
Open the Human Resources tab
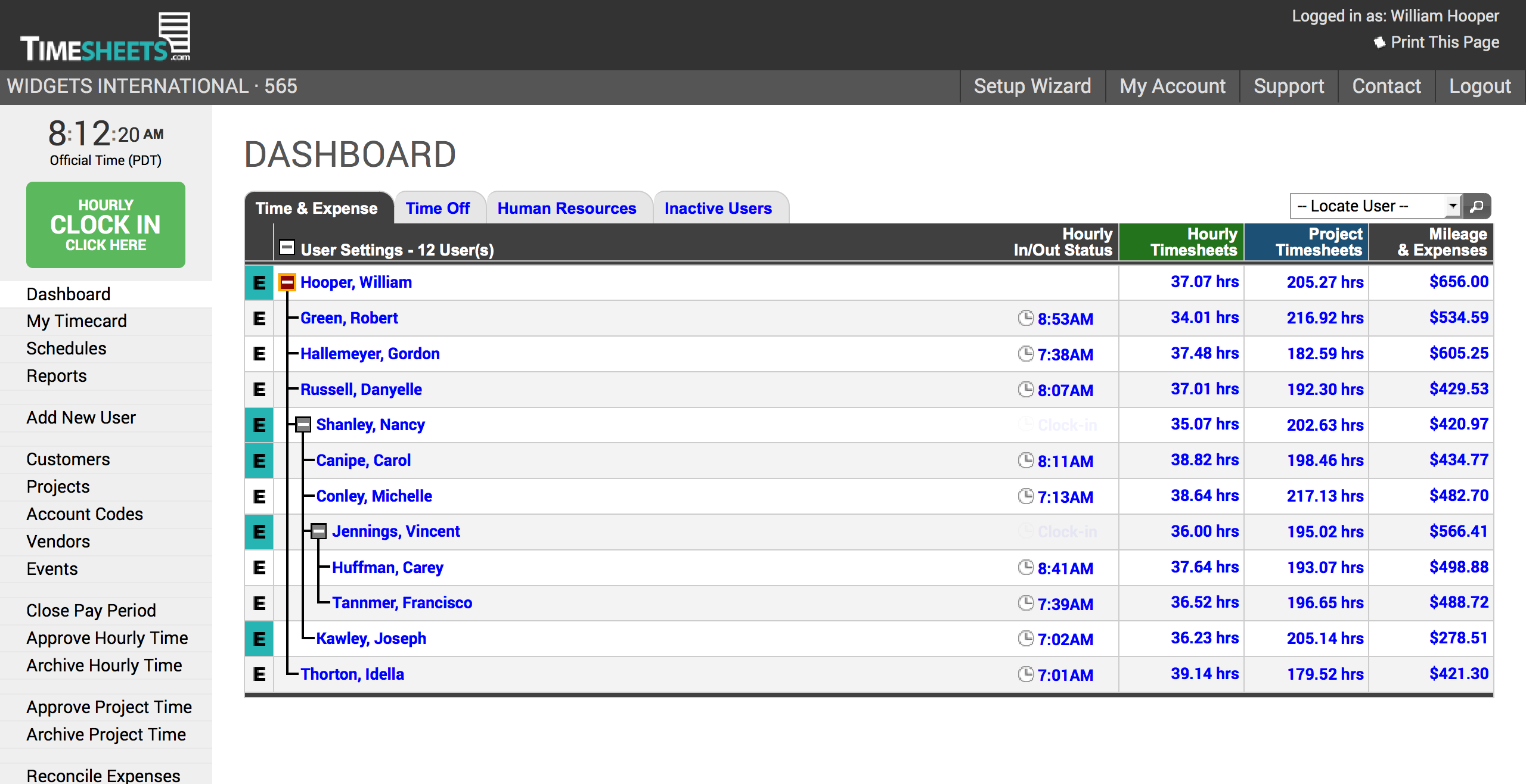point(566,209)
